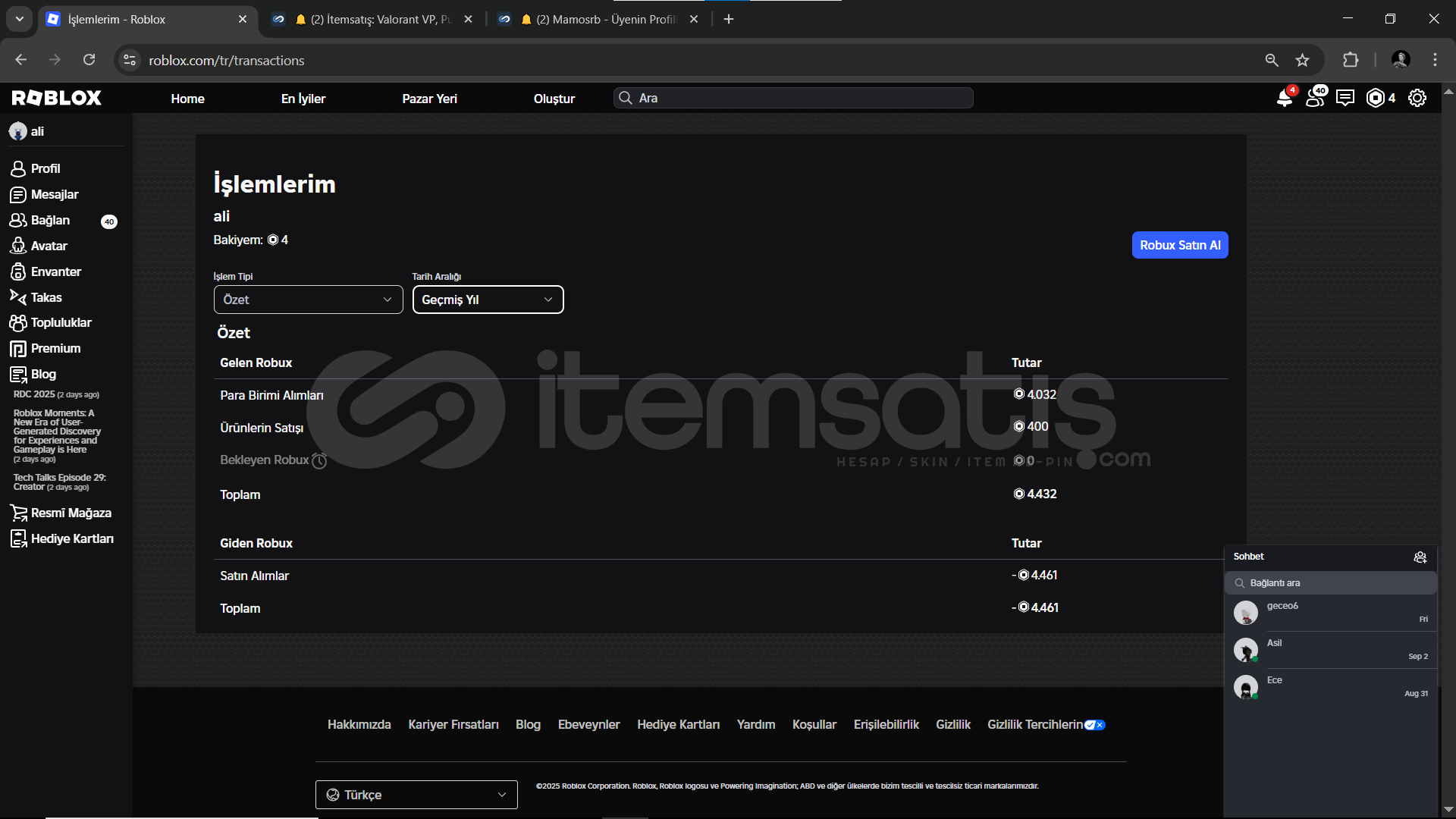Open group chat icon in Sohbet panel
This screenshot has width=1456, height=819.
pyautogui.click(x=1420, y=557)
